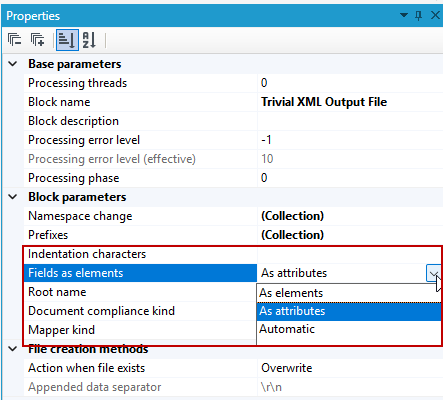Collapse the Block parameters section

[x=13, y=197]
